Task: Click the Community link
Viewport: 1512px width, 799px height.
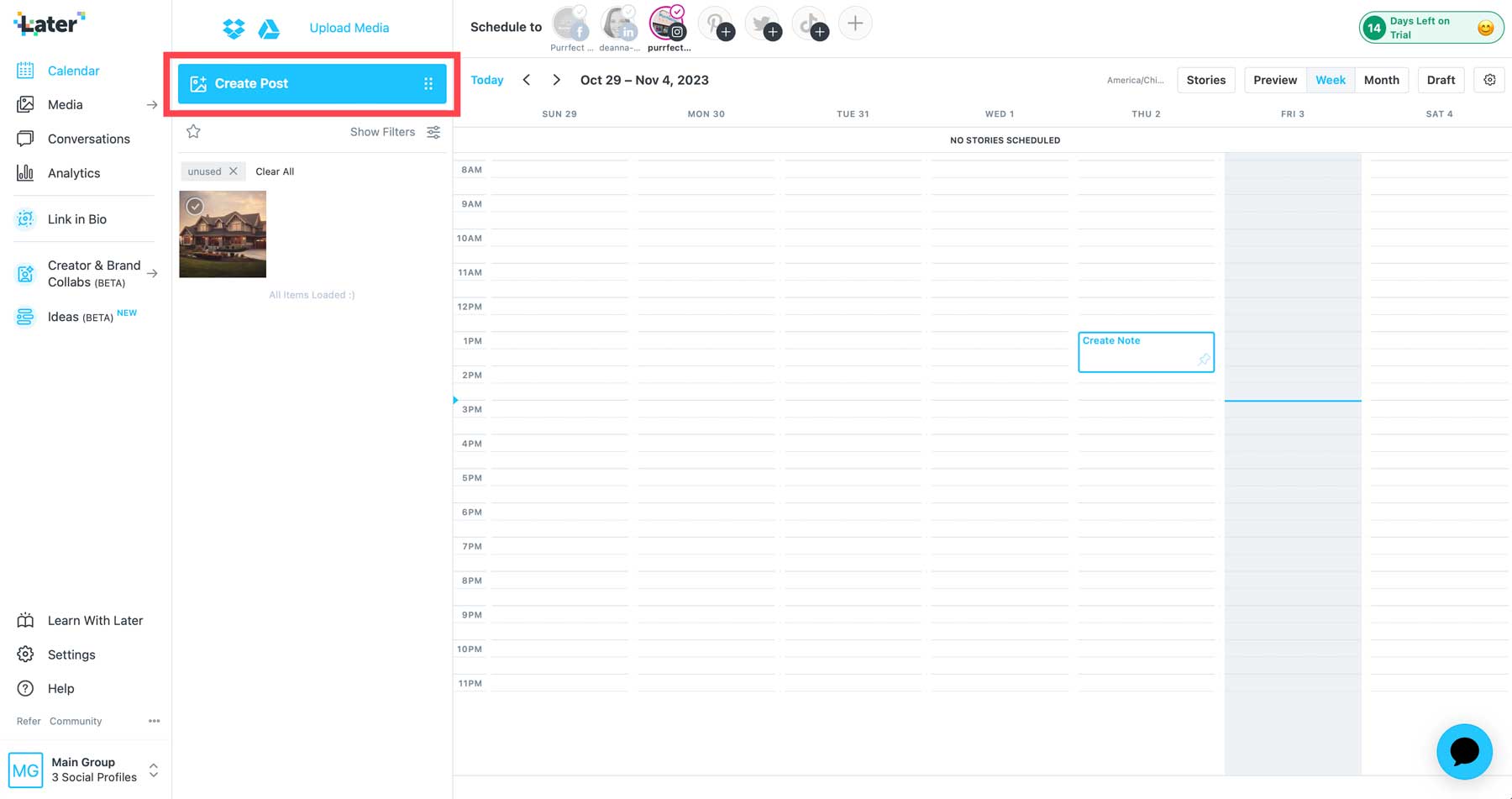Action: pyautogui.click(x=76, y=721)
